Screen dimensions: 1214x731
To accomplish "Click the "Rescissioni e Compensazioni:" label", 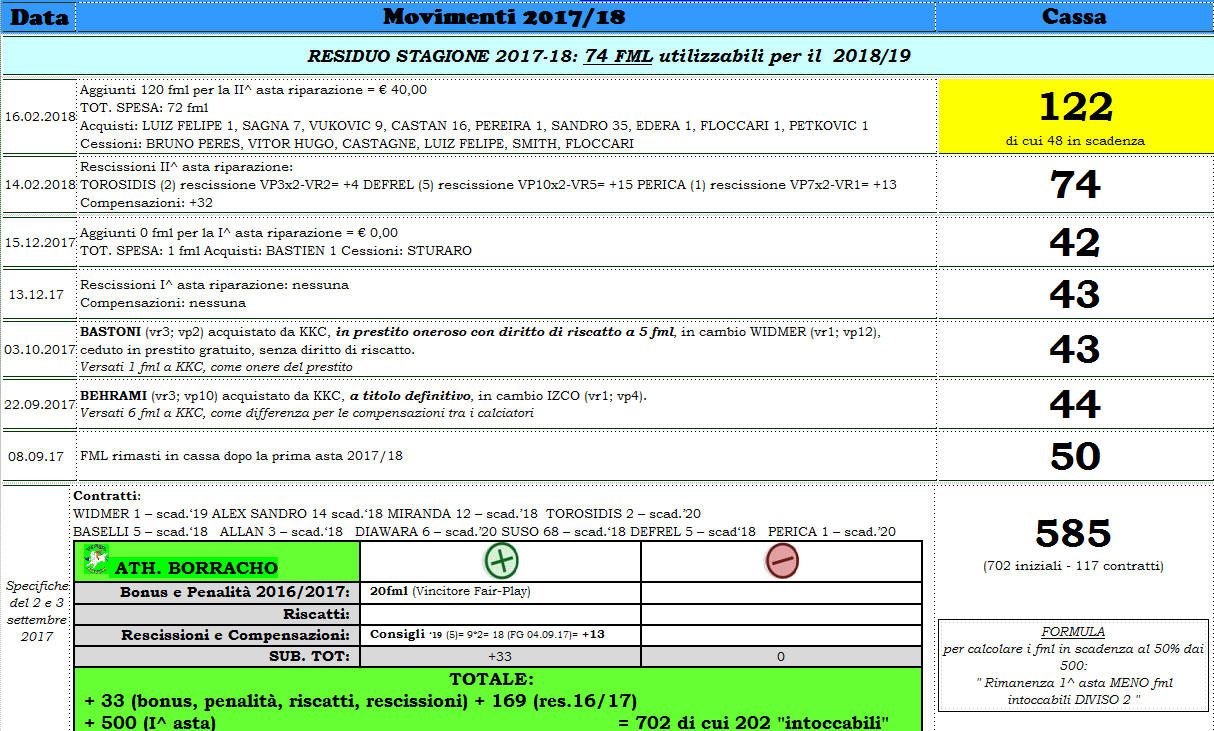I will (x=236, y=635).
